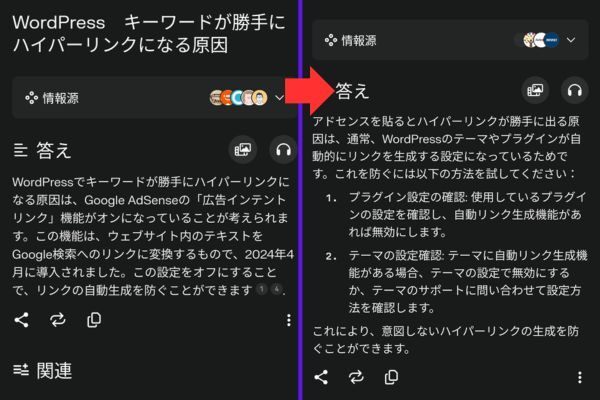Click the 情報源 label in left panel

click(60, 98)
